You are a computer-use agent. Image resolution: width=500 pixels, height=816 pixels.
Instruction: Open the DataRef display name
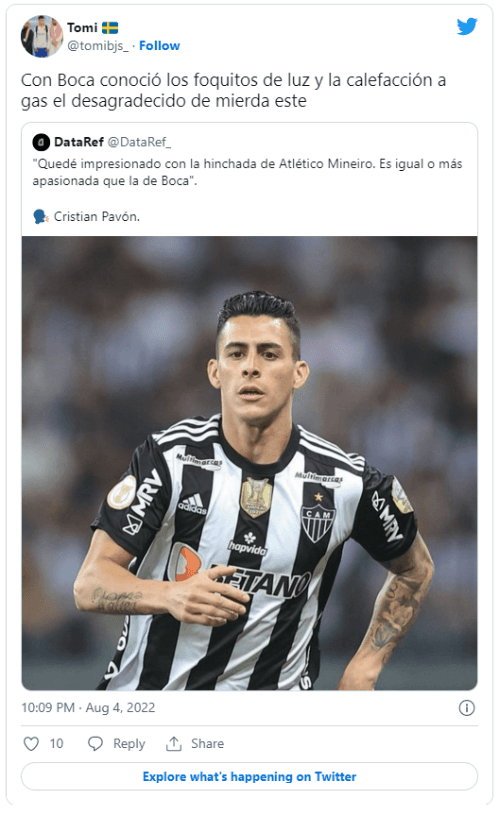[79, 142]
